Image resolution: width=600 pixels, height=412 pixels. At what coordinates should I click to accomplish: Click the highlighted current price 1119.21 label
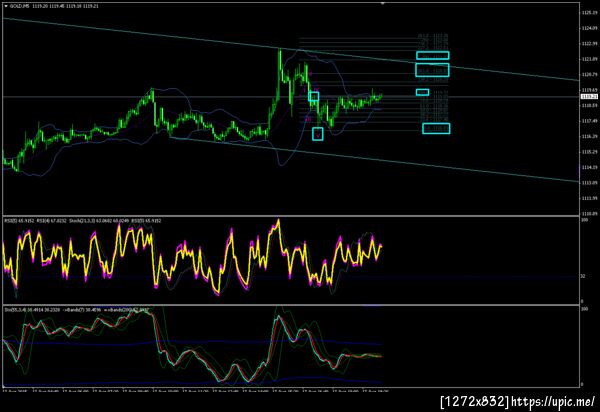point(589,97)
